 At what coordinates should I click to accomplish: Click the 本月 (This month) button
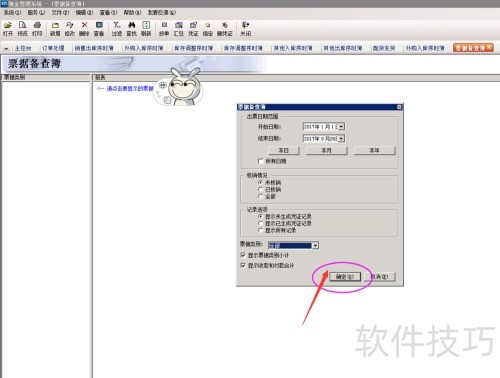click(326, 151)
